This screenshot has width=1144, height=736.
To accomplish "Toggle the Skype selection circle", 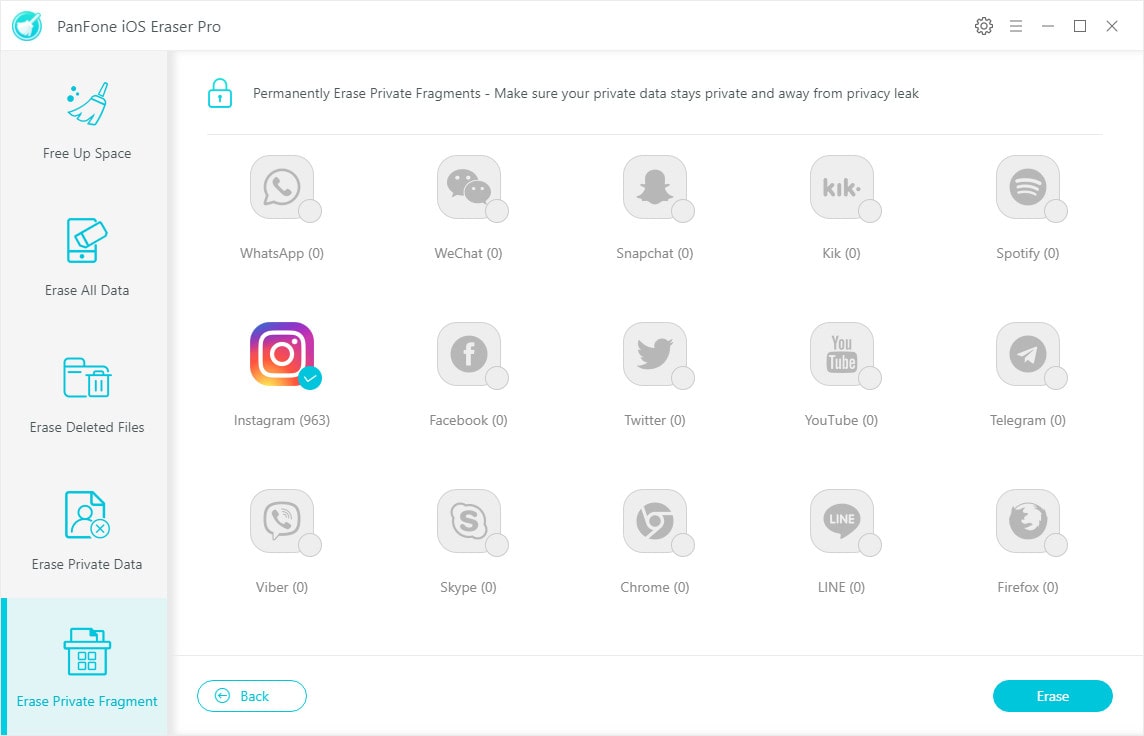I will click(x=497, y=545).
